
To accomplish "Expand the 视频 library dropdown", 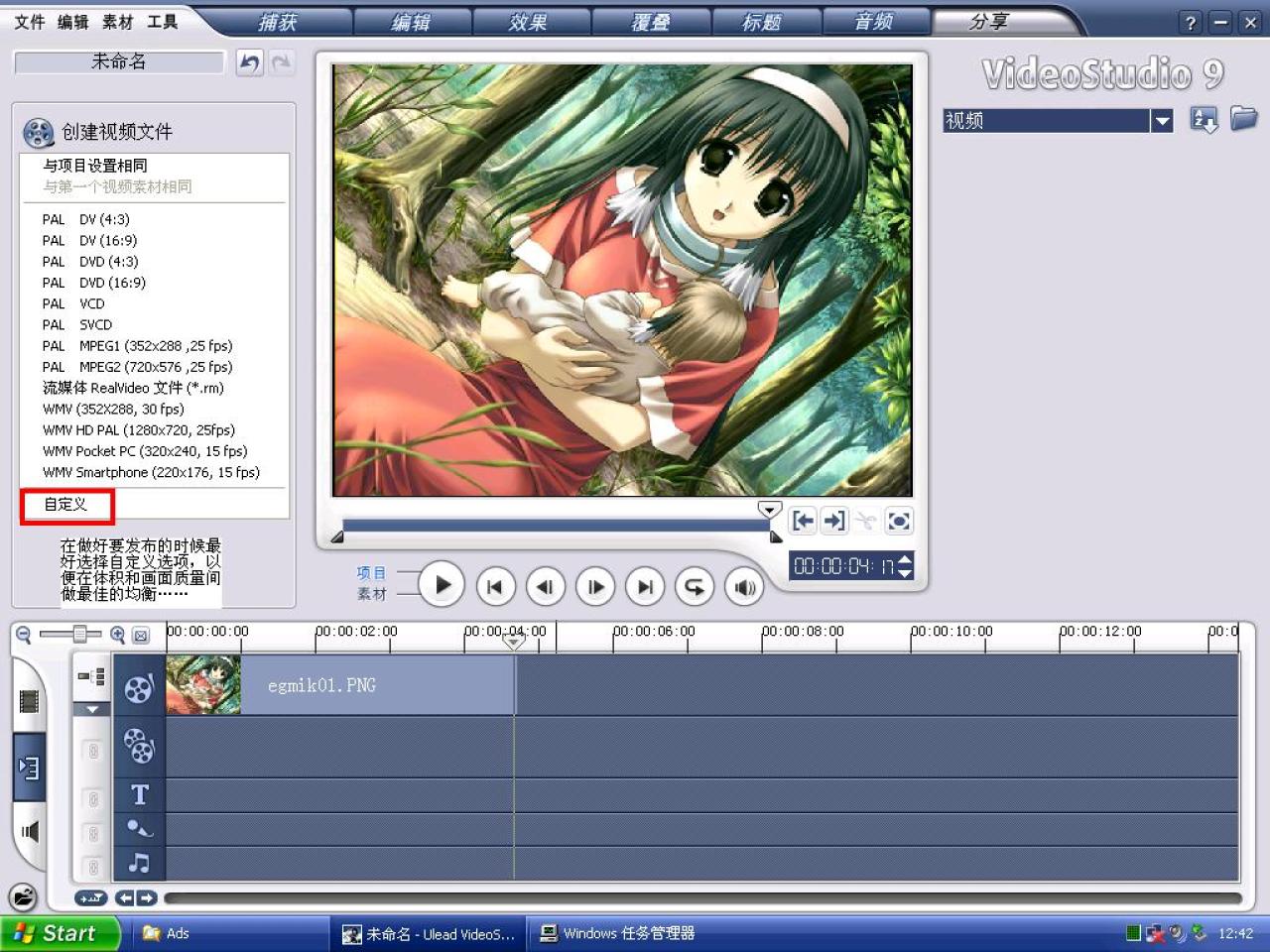I will [x=1162, y=121].
